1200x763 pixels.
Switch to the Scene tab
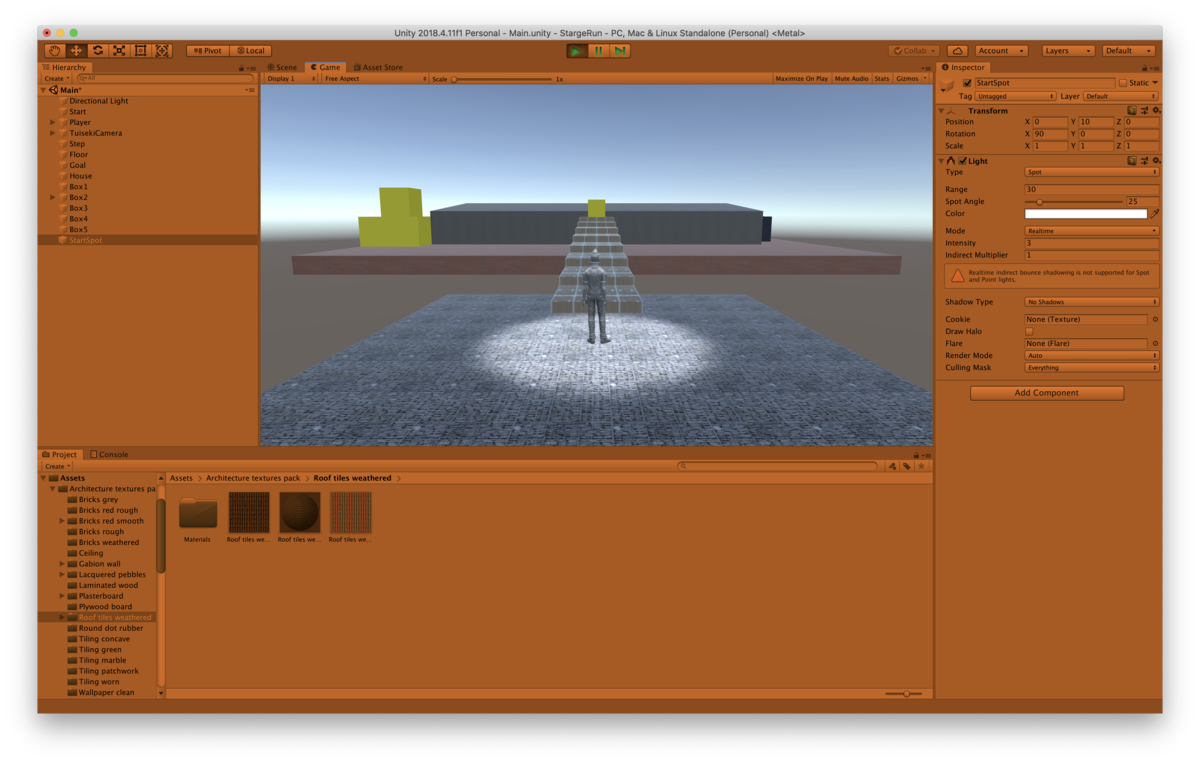click(x=282, y=67)
